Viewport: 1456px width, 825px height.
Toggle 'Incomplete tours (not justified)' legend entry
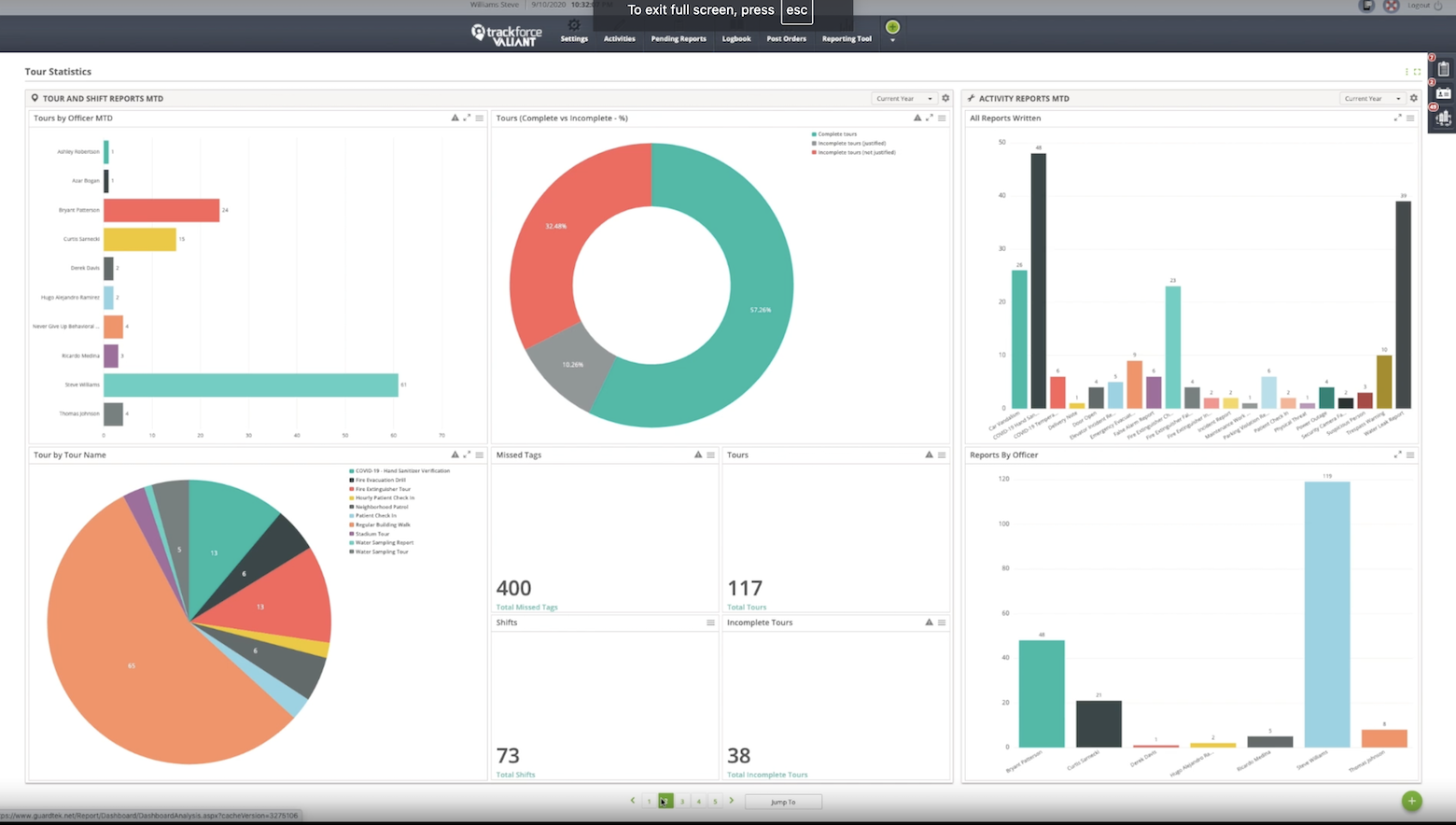[855, 152]
